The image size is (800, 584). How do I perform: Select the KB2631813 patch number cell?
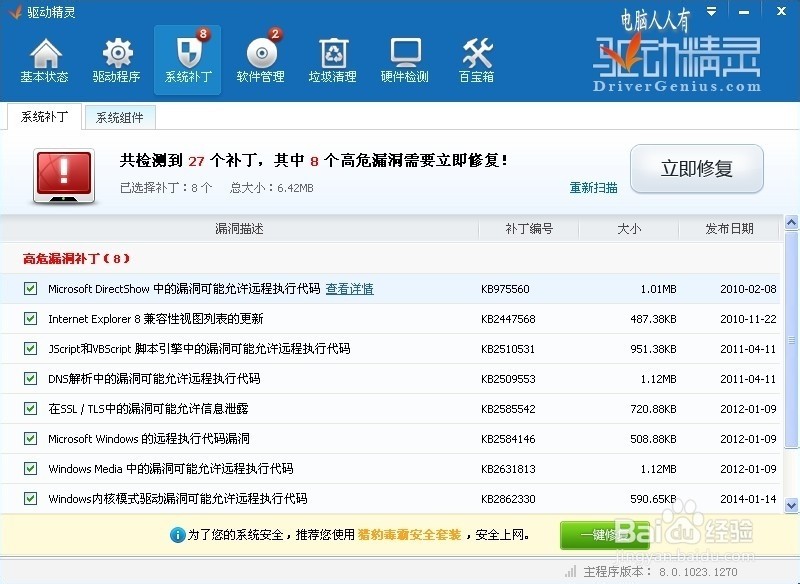[x=508, y=469]
